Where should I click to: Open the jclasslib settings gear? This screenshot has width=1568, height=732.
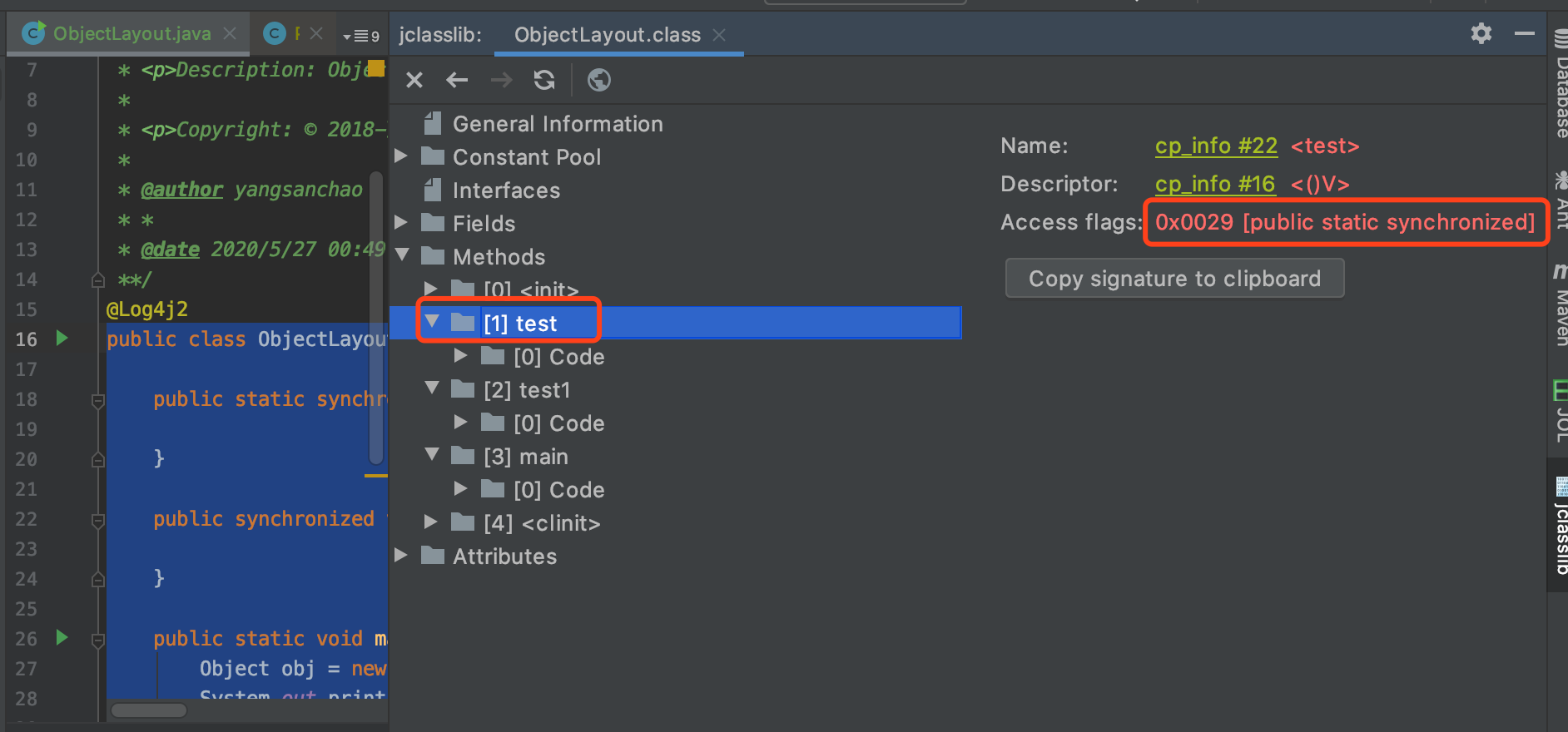[1481, 34]
